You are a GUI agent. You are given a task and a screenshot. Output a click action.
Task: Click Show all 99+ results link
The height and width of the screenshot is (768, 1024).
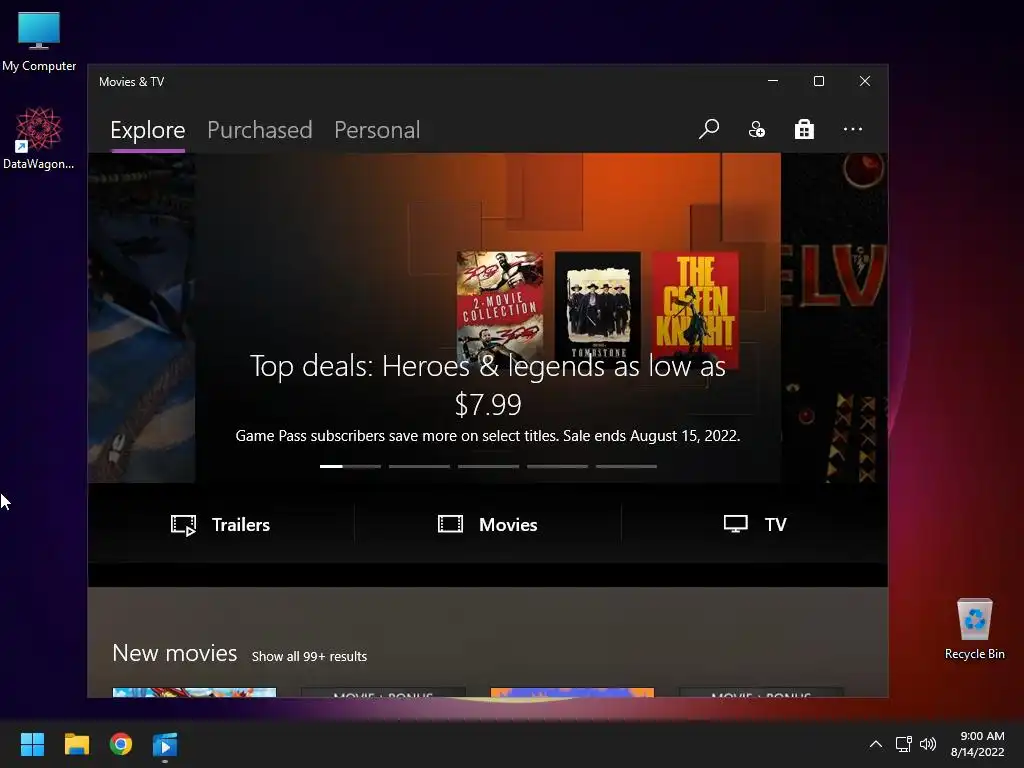coord(309,656)
